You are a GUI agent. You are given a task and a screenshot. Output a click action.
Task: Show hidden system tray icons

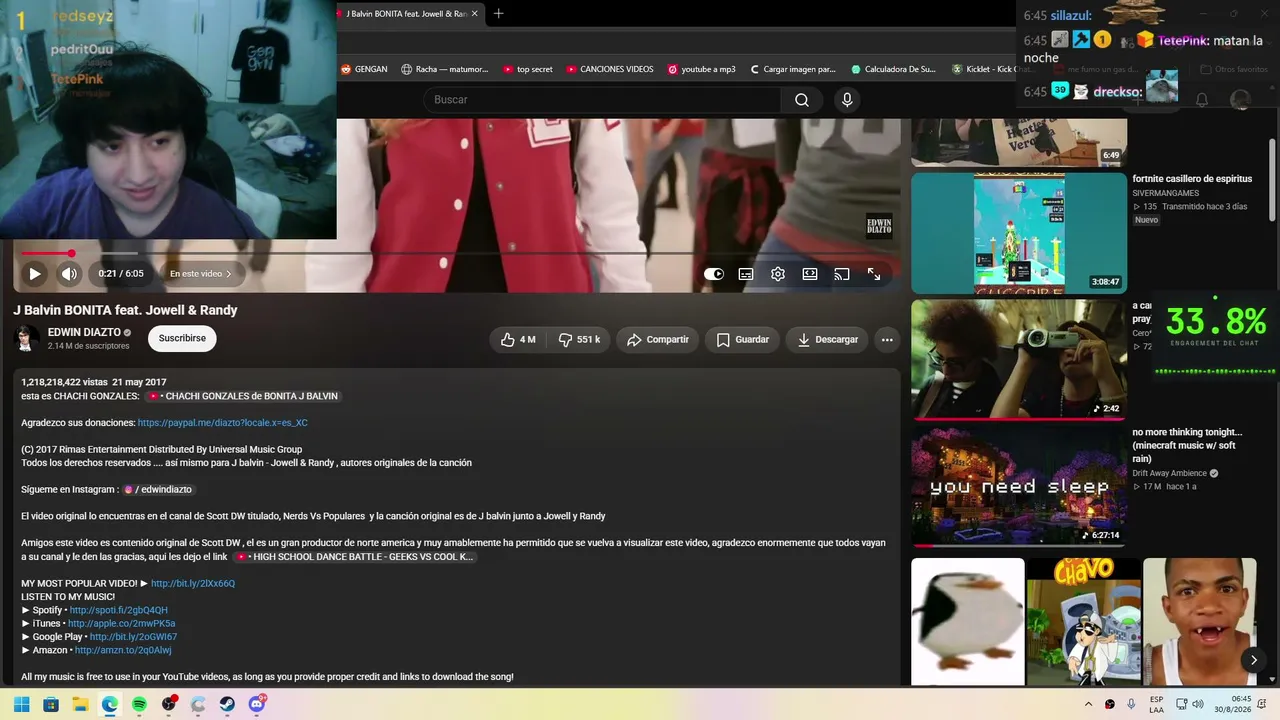point(1088,704)
